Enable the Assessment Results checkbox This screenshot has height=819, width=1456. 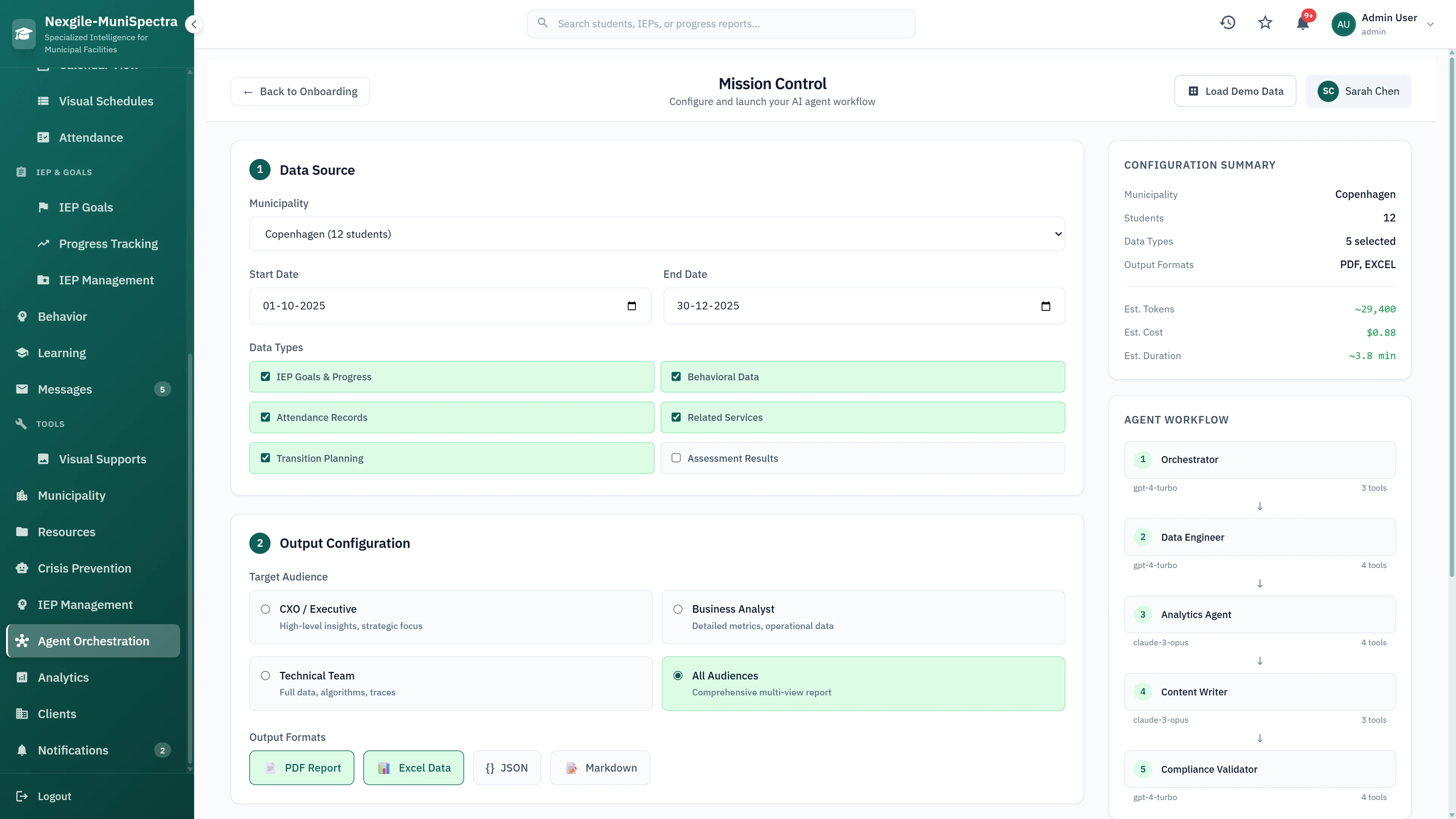pyautogui.click(x=676, y=458)
